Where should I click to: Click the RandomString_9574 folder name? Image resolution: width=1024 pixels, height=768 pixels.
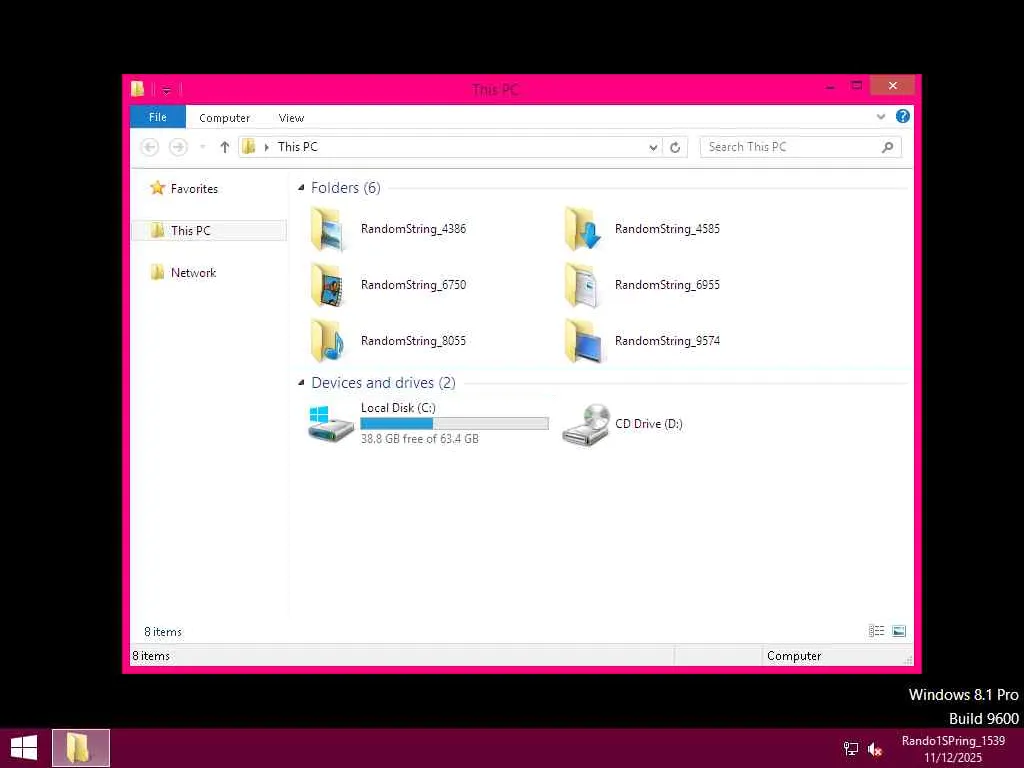pos(667,341)
